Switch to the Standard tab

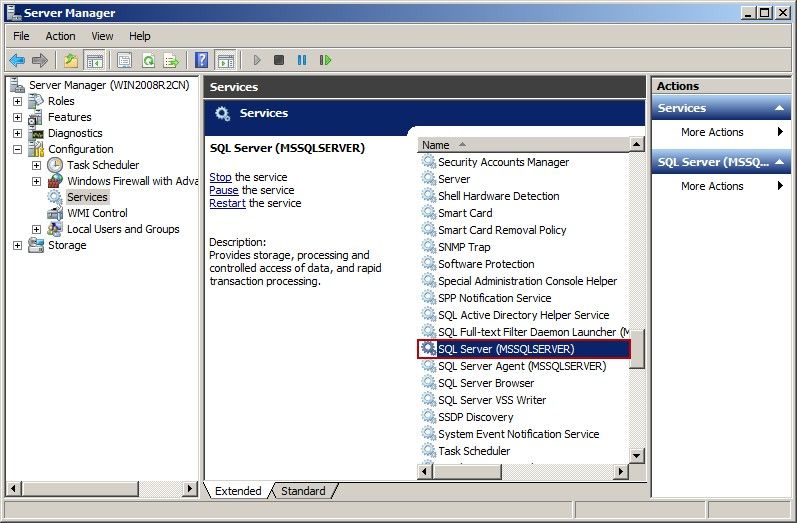tap(303, 491)
